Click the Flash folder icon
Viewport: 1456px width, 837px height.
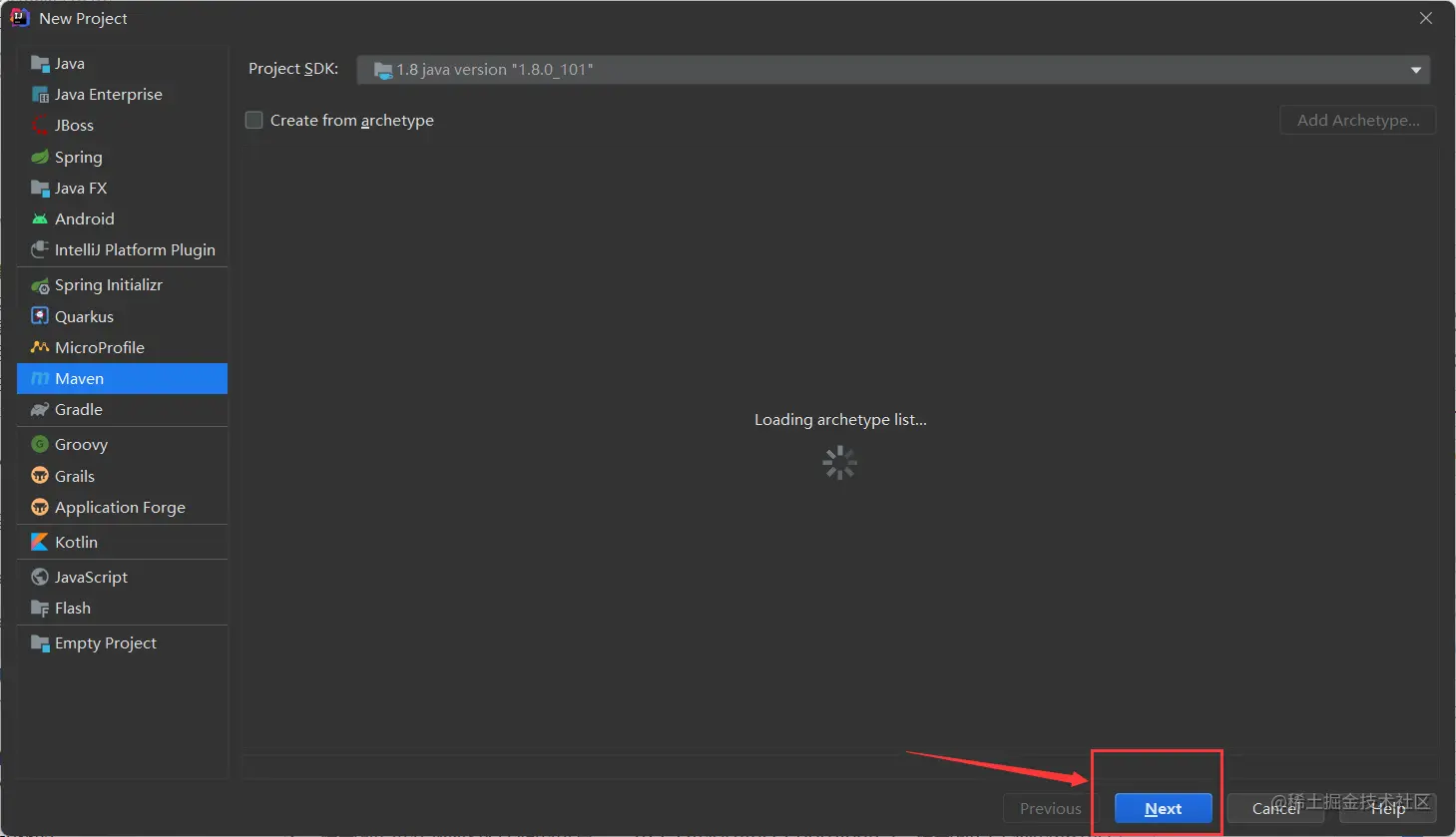pos(40,608)
